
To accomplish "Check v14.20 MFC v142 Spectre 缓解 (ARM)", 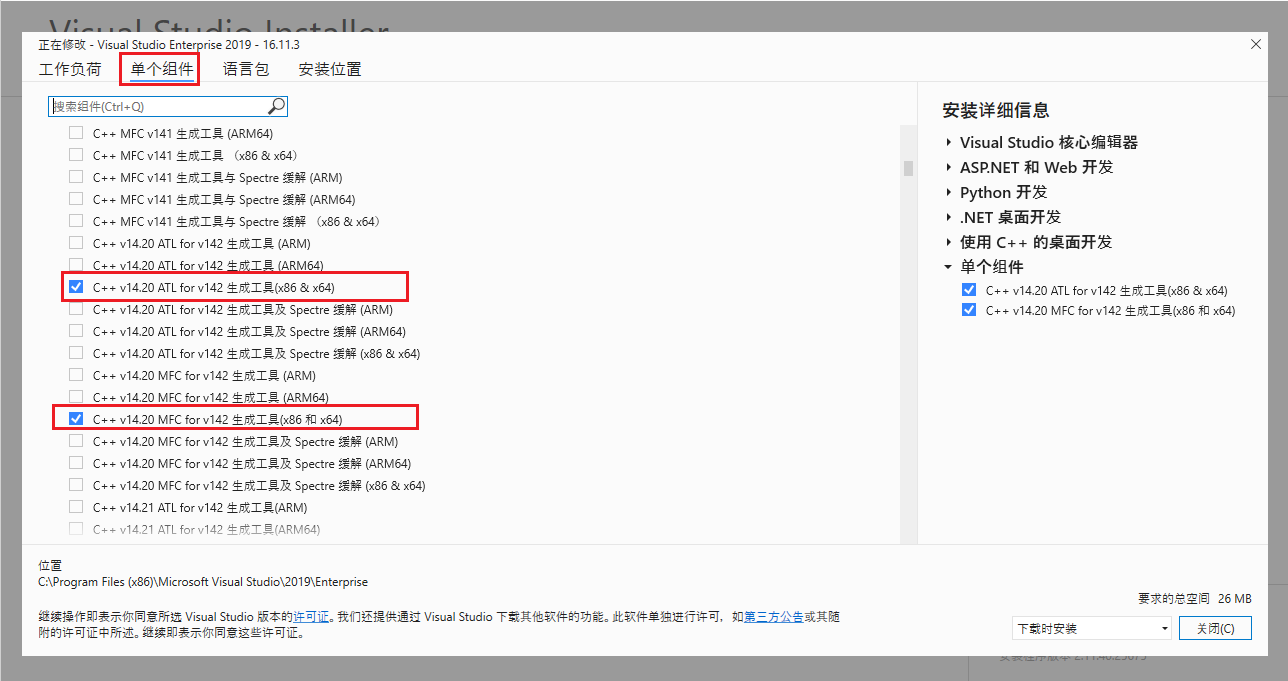I will click(76, 441).
